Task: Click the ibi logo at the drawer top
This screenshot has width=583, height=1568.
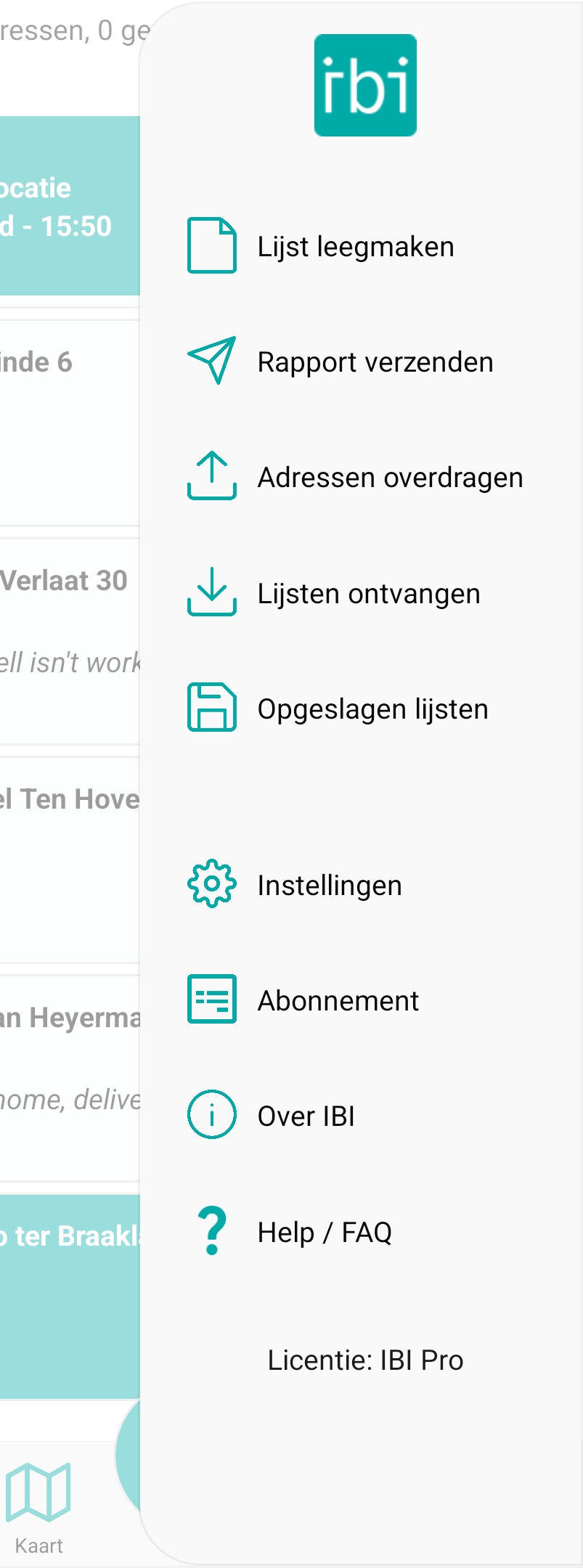Action: point(365,85)
